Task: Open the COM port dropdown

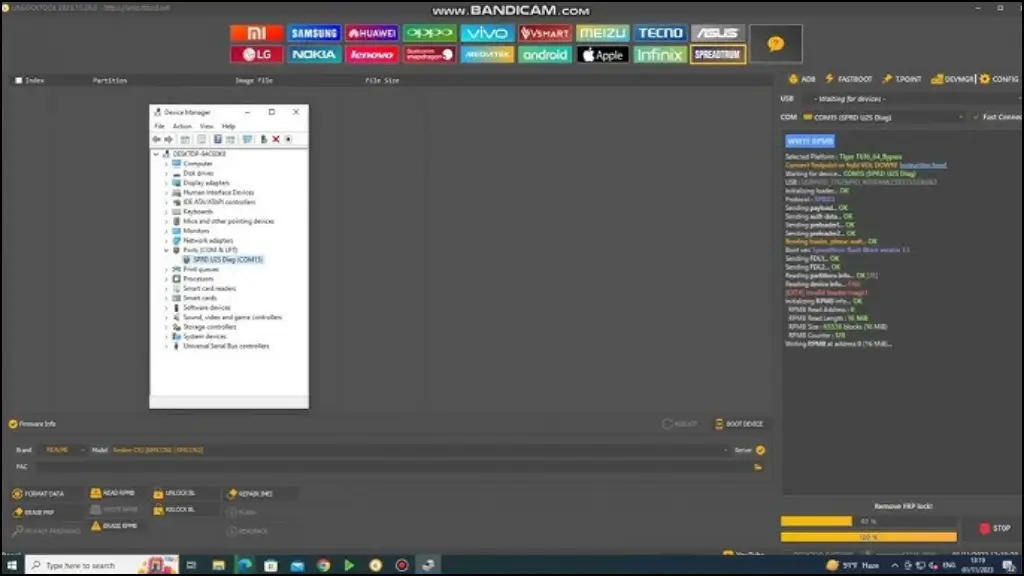Action: (884, 118)
